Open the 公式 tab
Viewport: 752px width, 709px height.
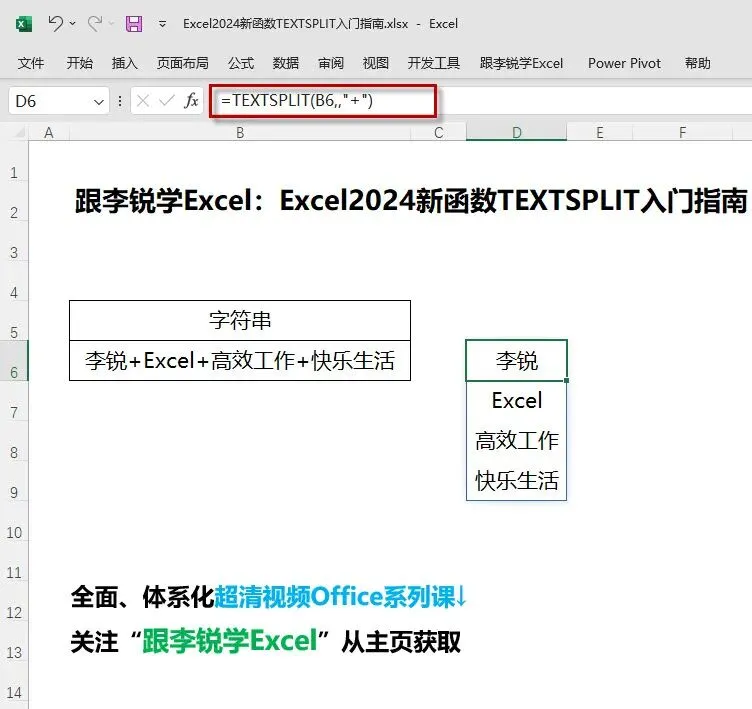click(241, 63)
